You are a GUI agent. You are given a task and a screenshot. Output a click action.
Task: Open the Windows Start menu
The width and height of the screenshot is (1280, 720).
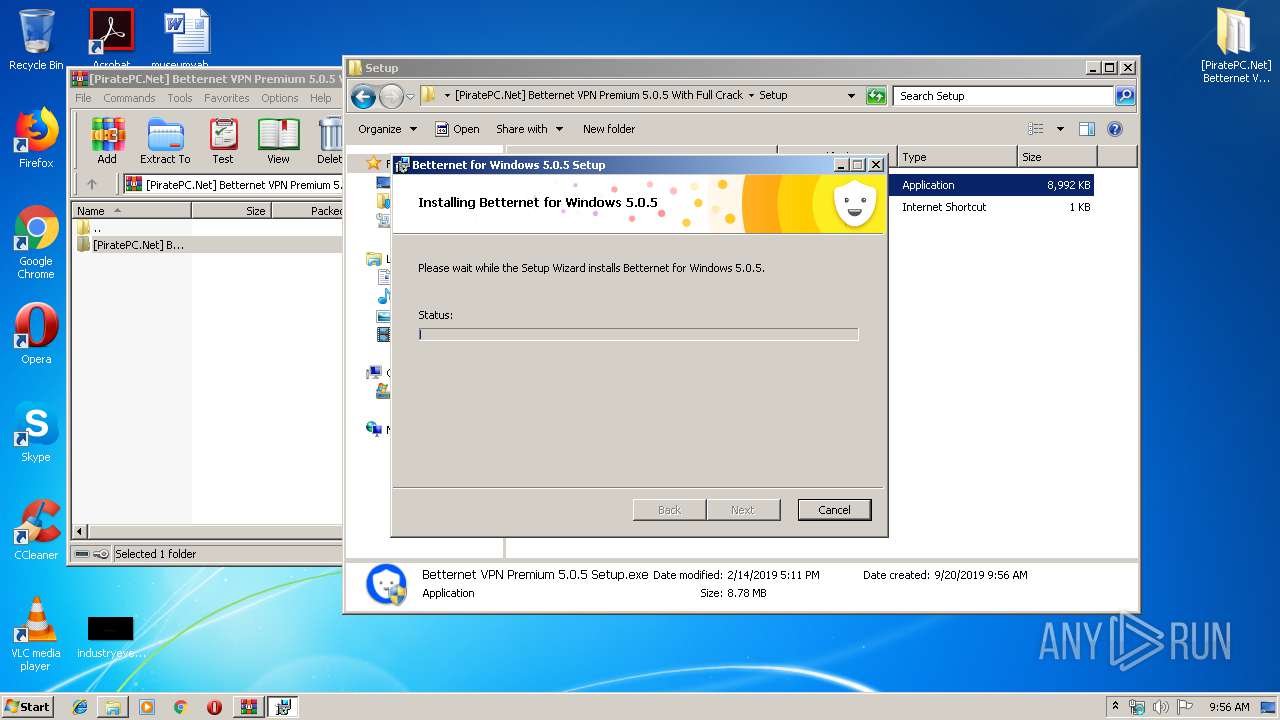[28, 707]
